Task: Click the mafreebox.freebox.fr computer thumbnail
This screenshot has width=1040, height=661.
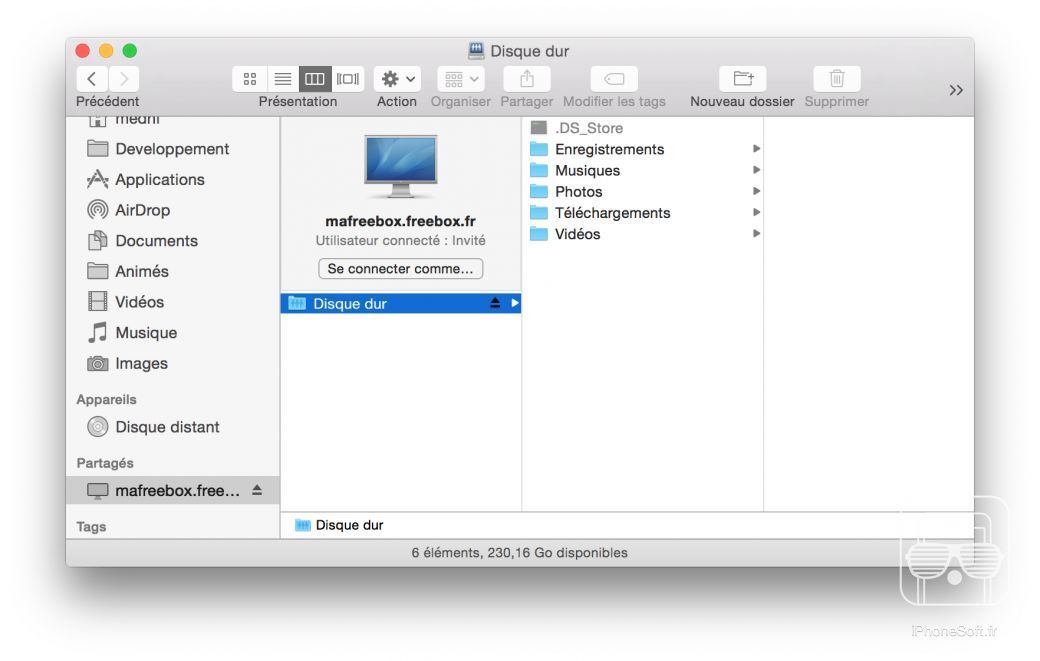Action: coord(401,166)
